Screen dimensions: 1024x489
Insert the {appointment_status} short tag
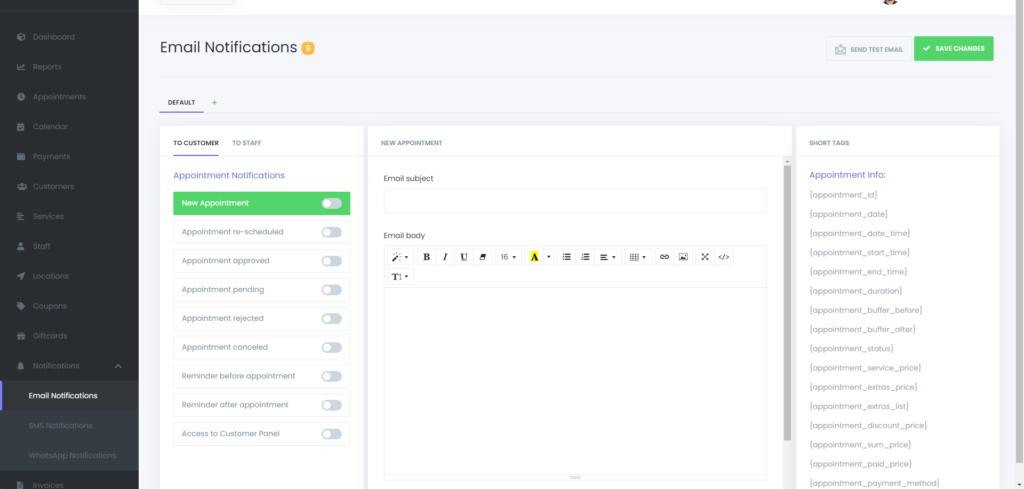pos(852,349)
